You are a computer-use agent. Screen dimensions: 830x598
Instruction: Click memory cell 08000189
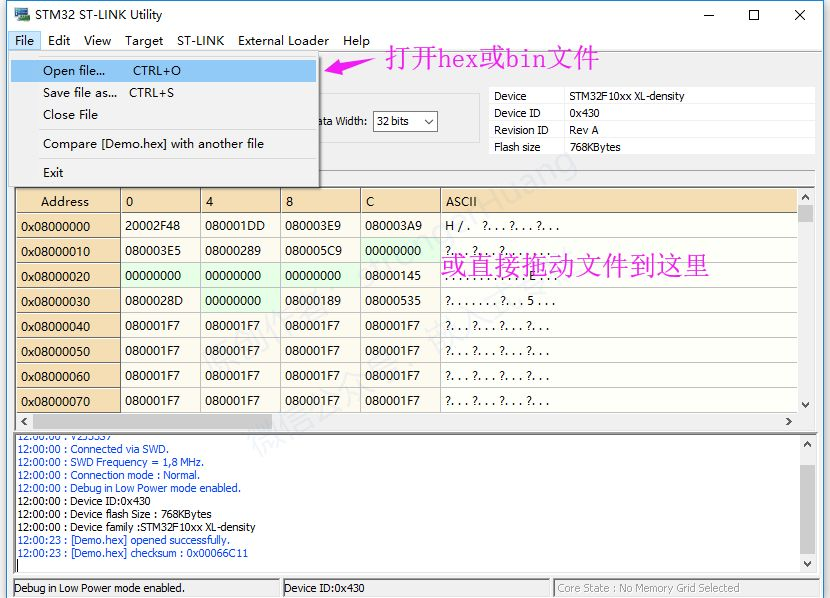[x=321, y=301]
